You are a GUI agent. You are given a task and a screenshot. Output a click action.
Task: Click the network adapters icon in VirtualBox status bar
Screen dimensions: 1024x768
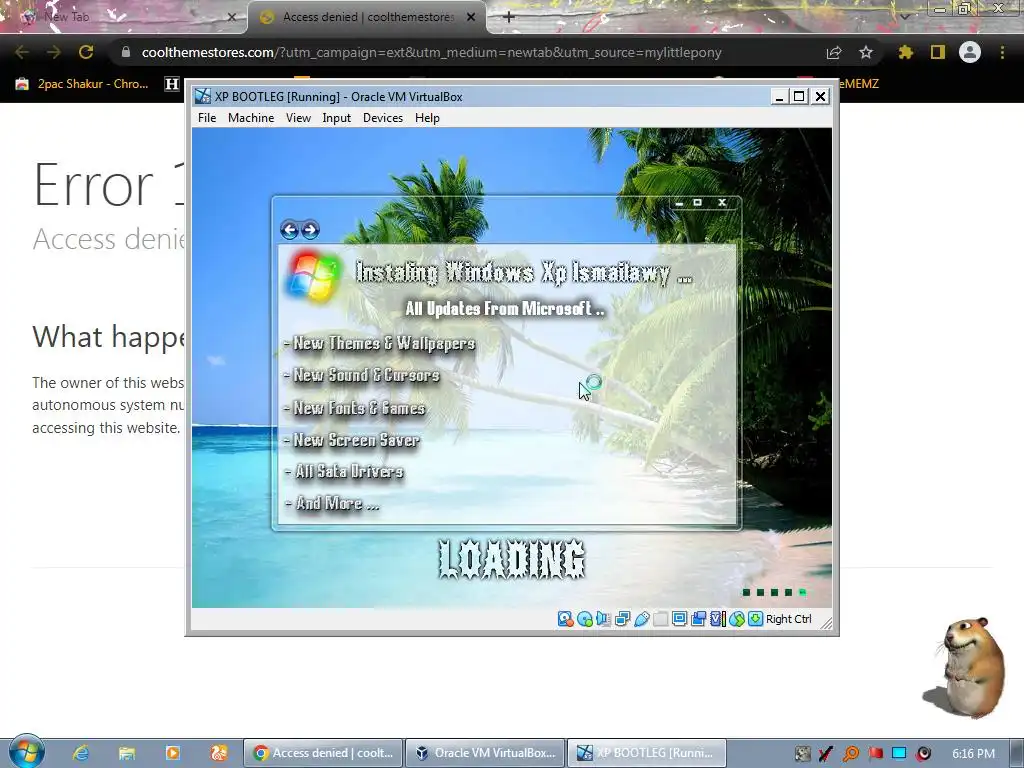[x=622, y=619]
